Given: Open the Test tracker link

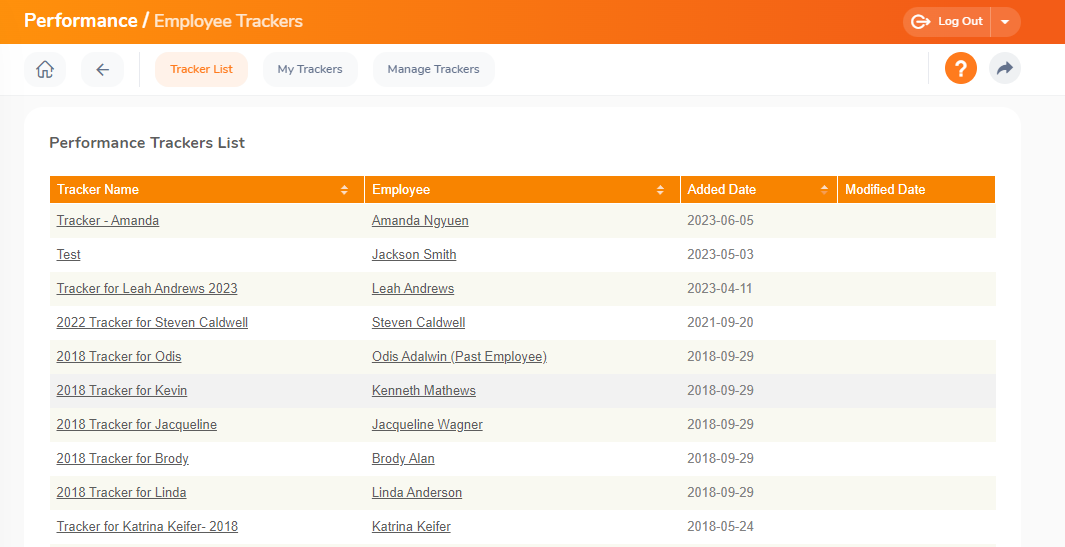Looking at the screenshot, I should click(x=69, y=254).
